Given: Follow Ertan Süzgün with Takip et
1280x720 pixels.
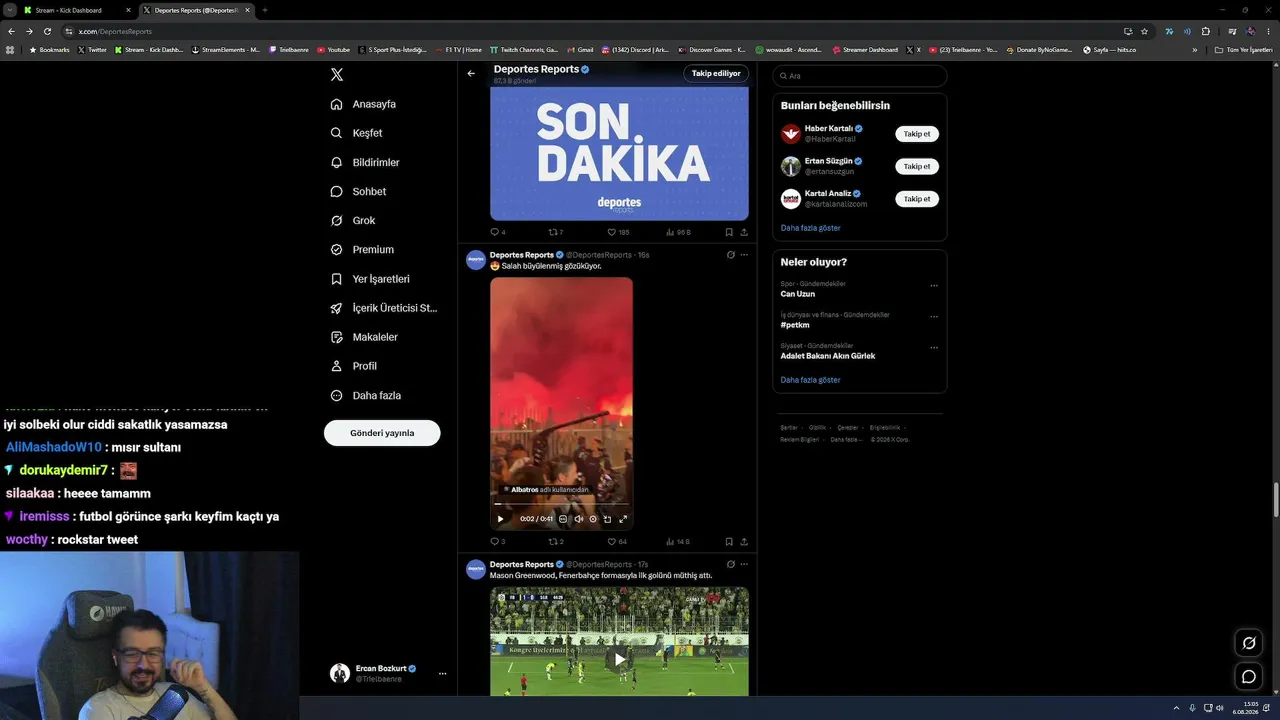Looking at the screenshot, I should tap(917, 166).
